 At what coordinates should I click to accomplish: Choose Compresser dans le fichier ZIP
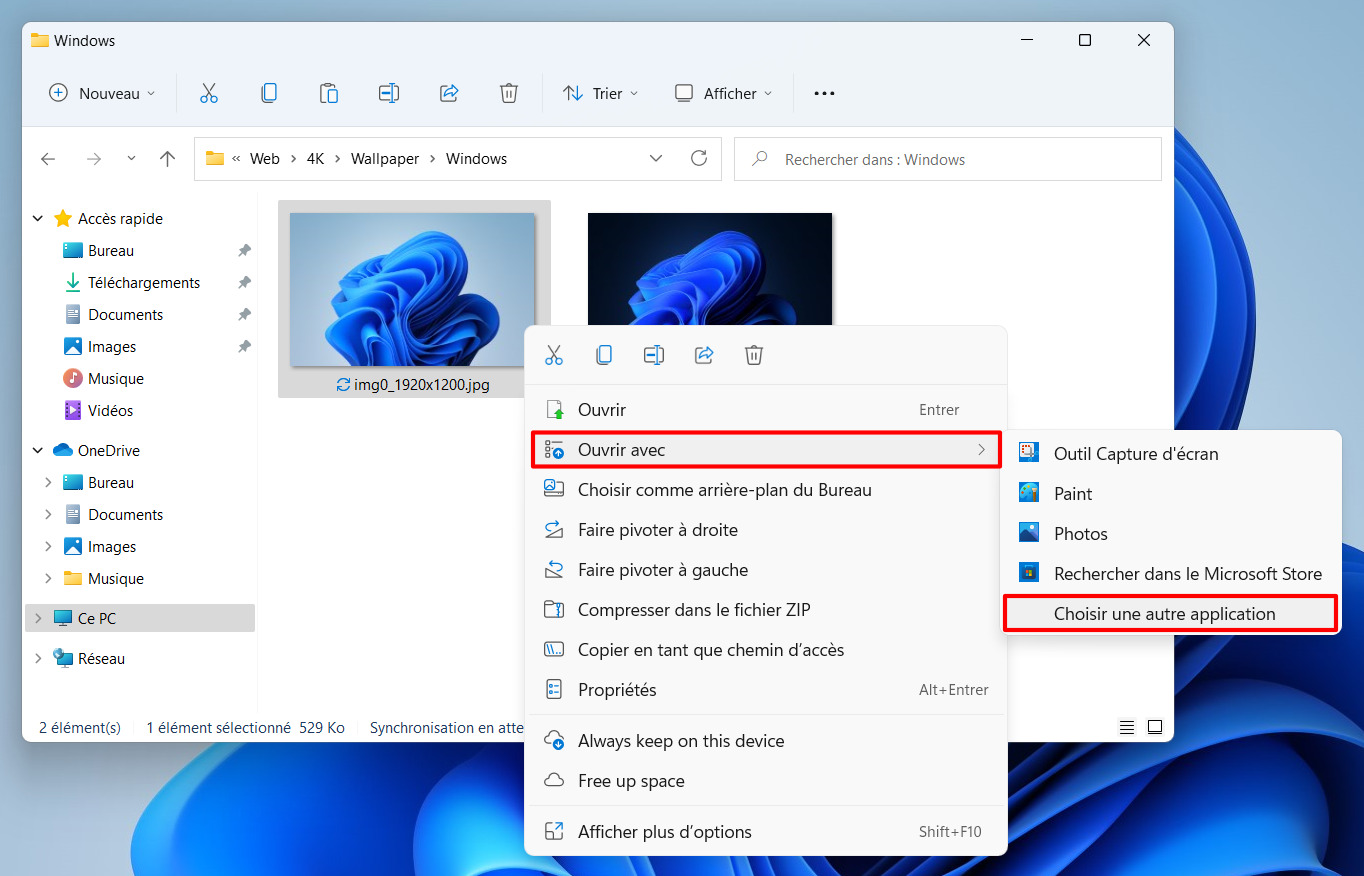pos(766,610)
